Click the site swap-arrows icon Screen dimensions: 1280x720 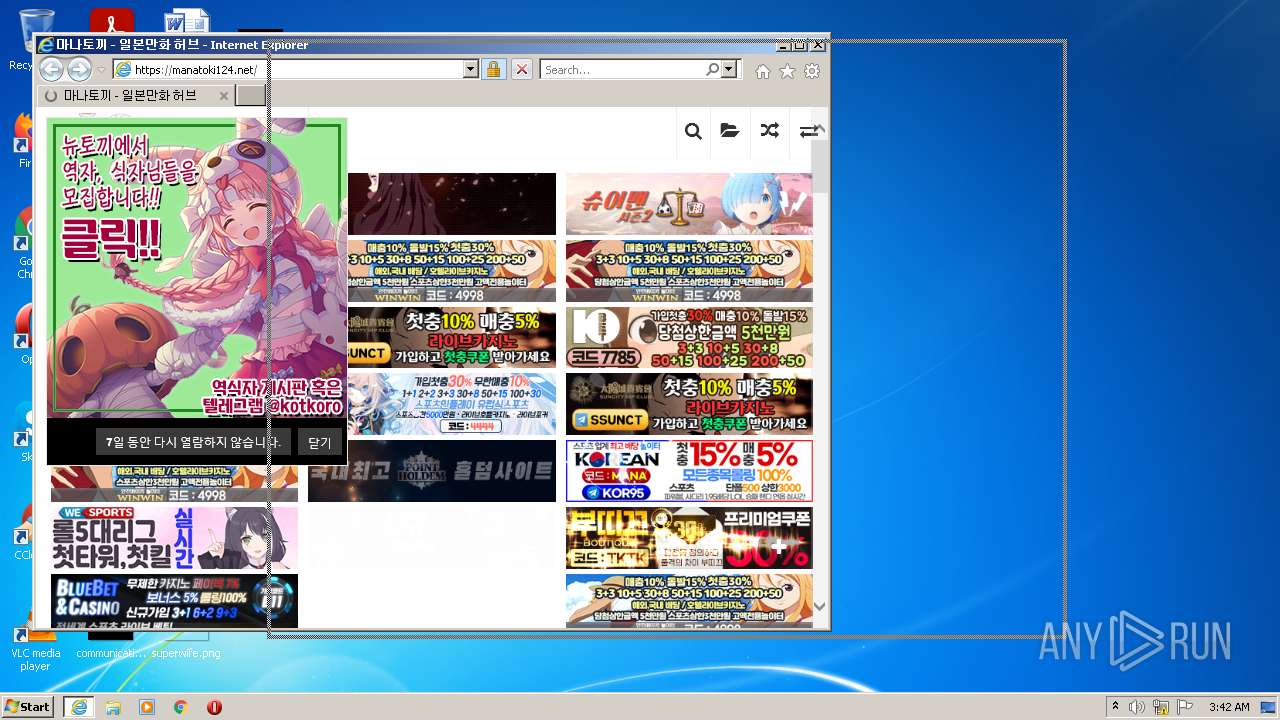[x=807, y=131]
